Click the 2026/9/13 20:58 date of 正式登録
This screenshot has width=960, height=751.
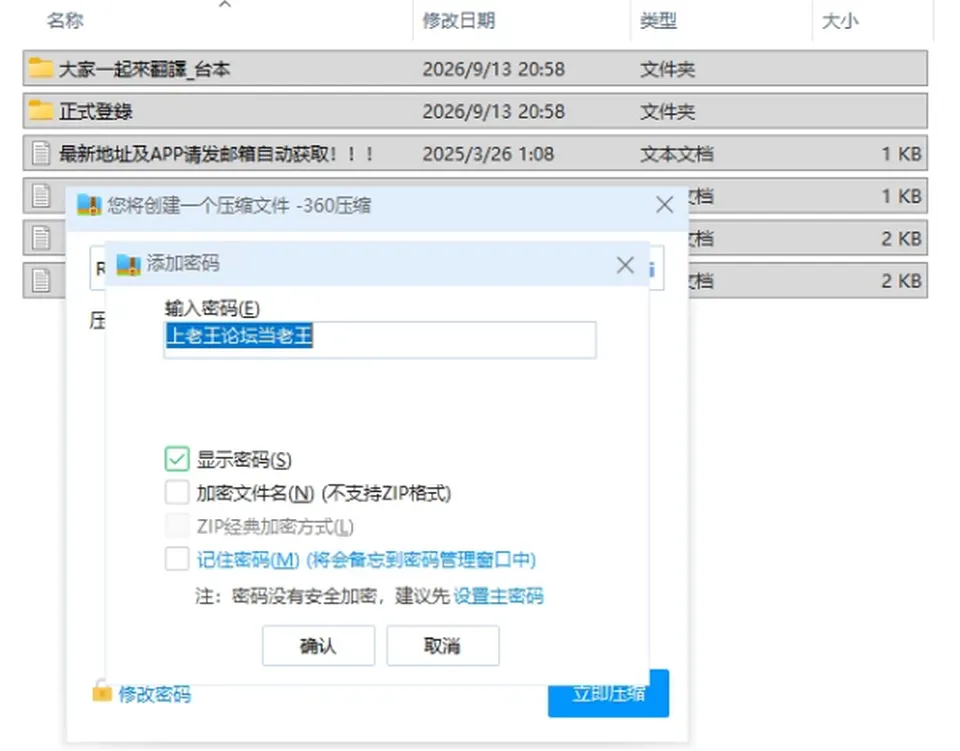493,111
